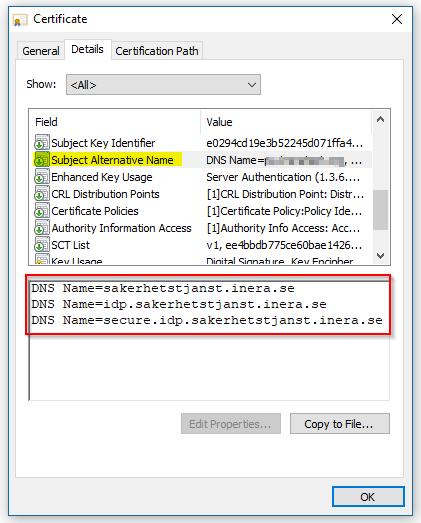Click the Edit Properties button

[231, 424]
